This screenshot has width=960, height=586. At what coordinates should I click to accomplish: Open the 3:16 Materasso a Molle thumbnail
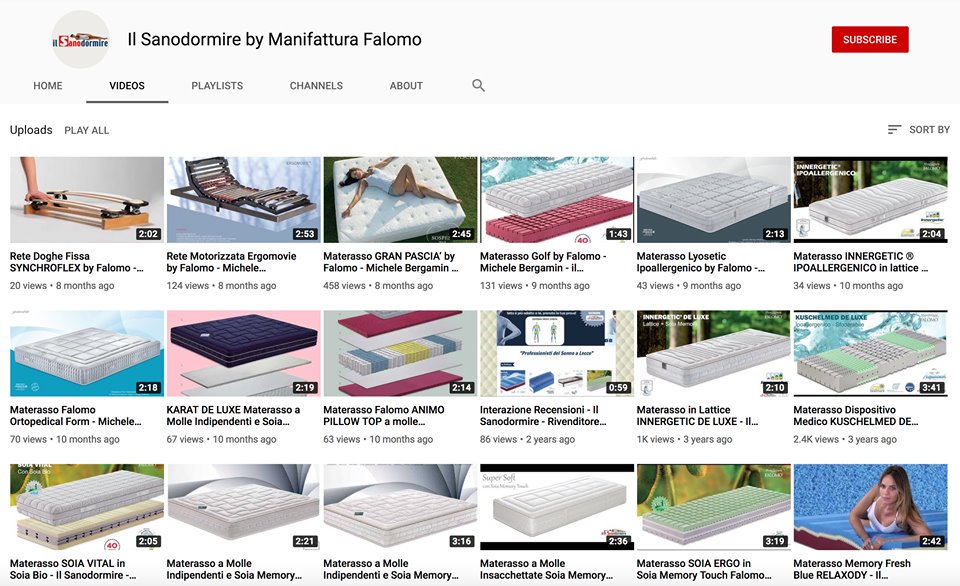click(x=400, y=507)
